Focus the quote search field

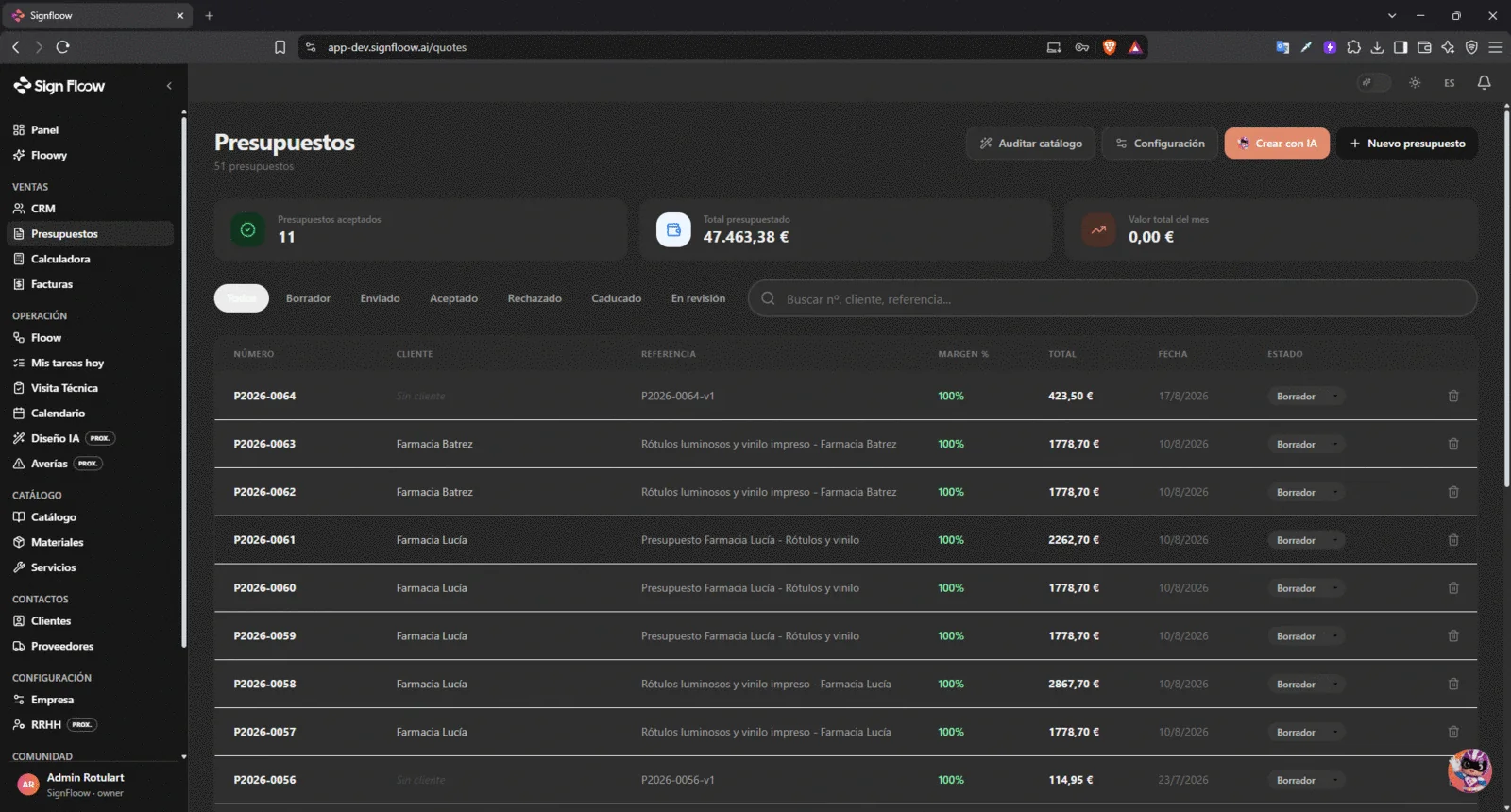point(1112,298)
